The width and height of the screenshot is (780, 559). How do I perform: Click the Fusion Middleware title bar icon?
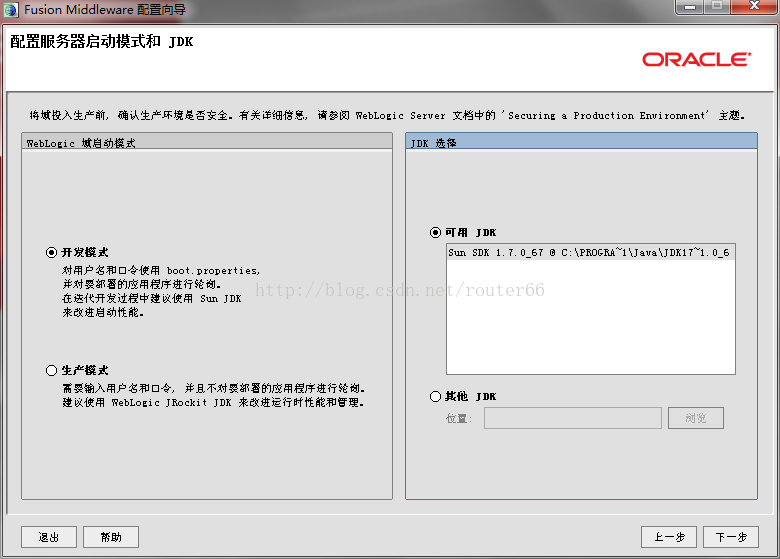click(x=11, y=9)
